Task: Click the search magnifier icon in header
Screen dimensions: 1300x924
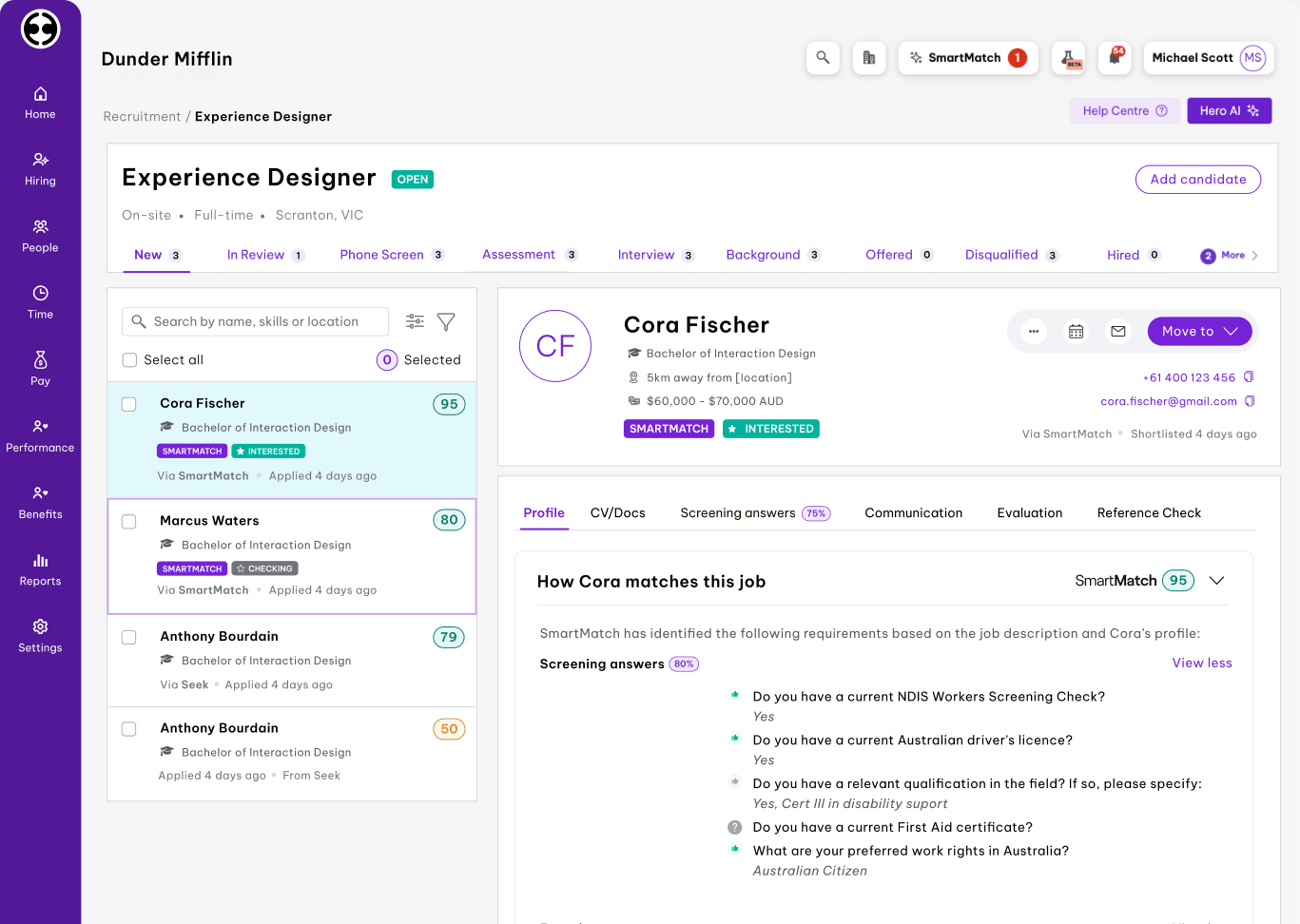Action: 823,58
